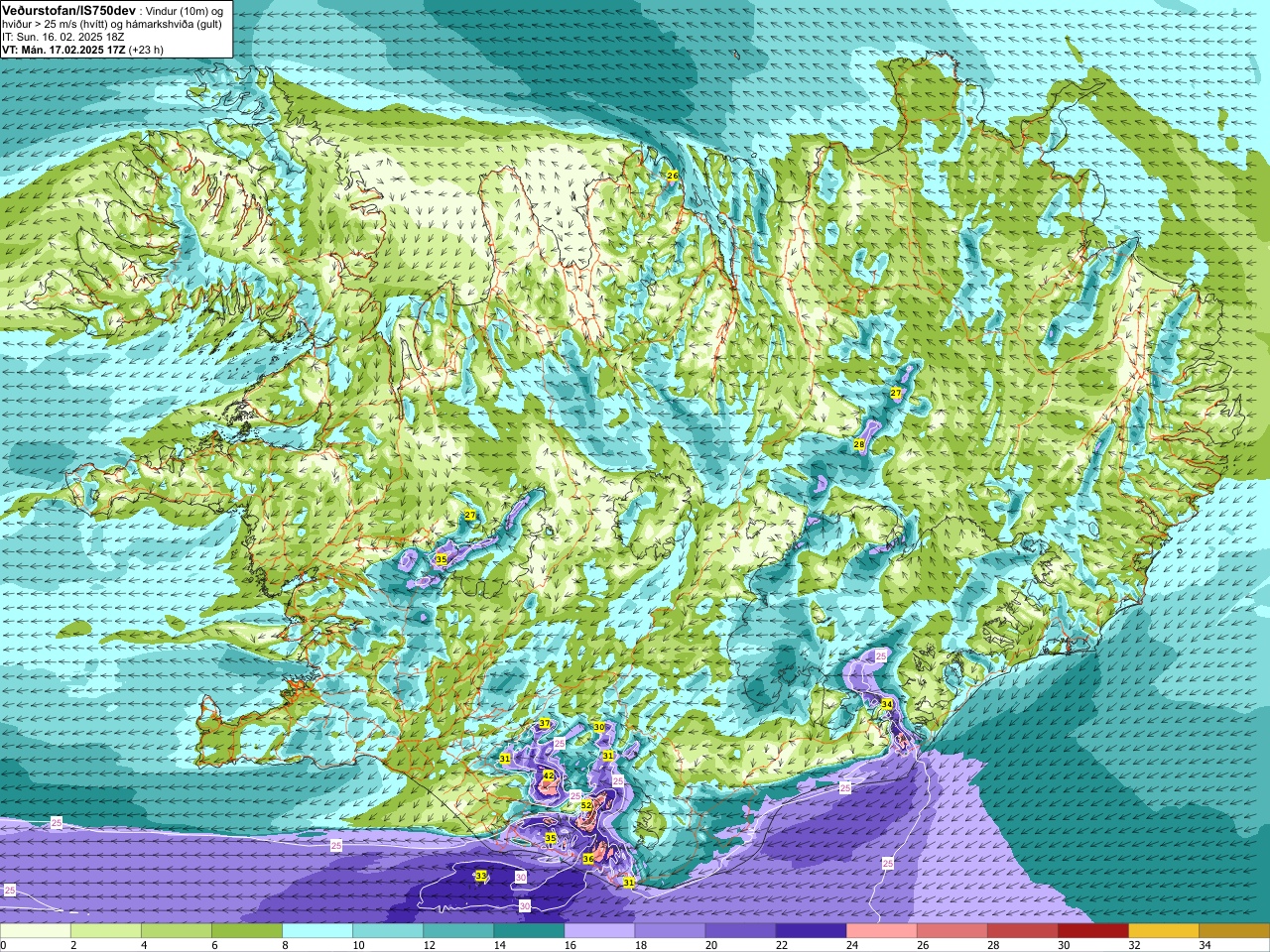Click the legend scale number 8
Screen dimensions: 1270x952
click(x=286, y=945)
